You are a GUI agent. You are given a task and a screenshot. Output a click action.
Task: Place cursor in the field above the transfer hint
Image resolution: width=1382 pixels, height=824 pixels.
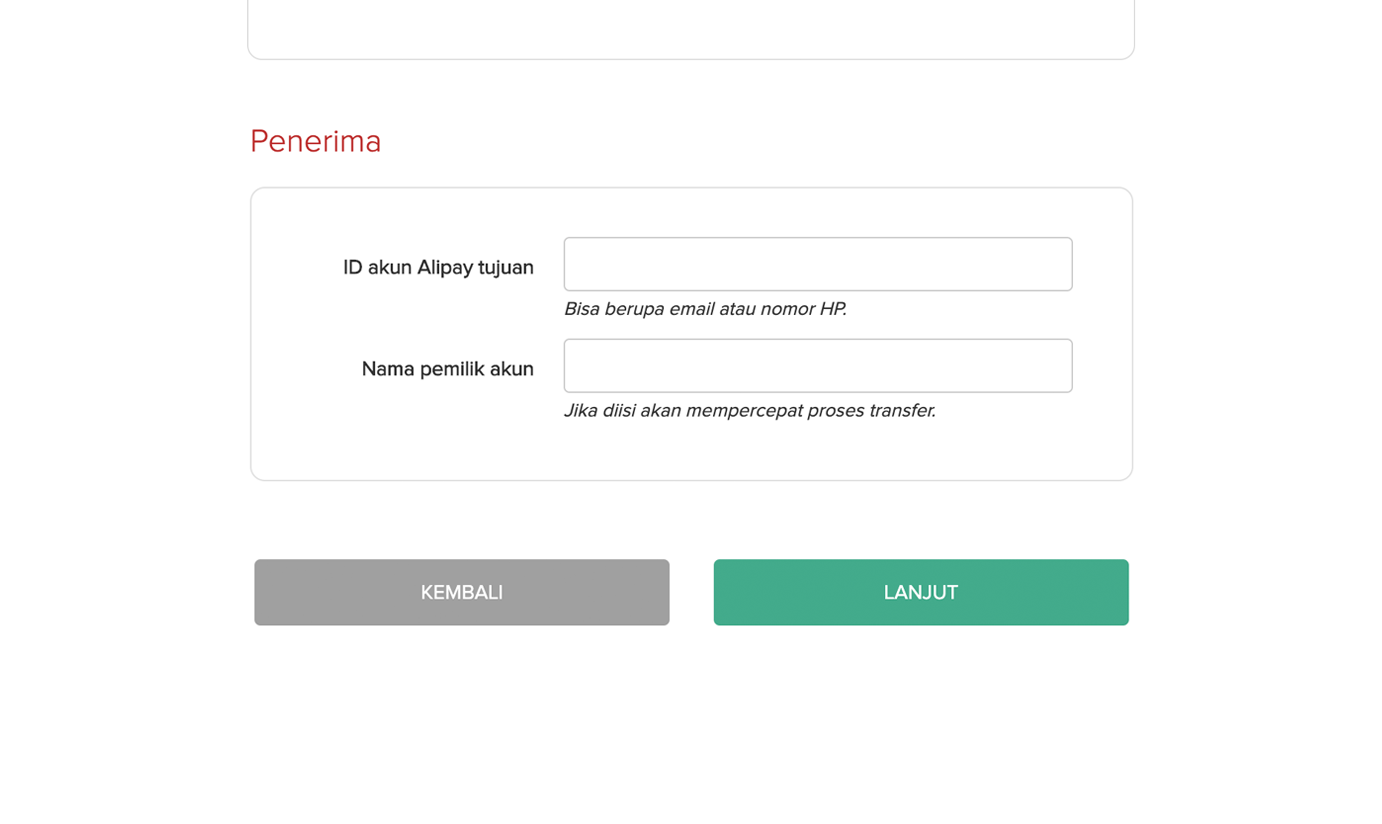point(817,366)
